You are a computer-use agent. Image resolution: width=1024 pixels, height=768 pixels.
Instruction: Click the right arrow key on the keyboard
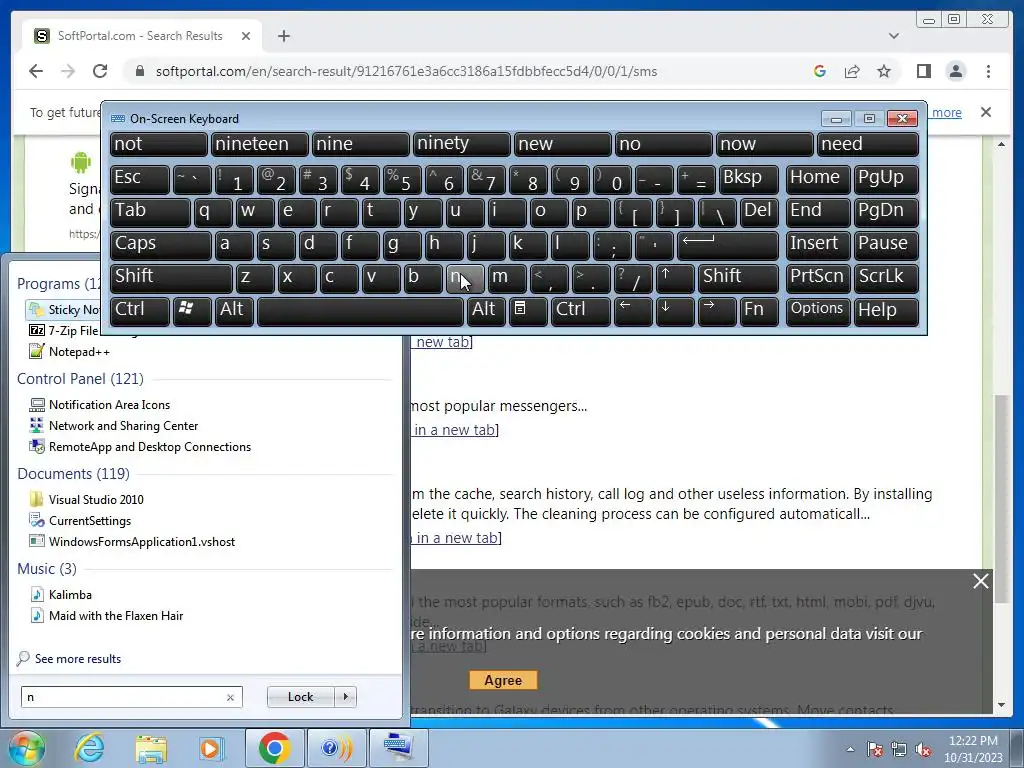point(716,312)
